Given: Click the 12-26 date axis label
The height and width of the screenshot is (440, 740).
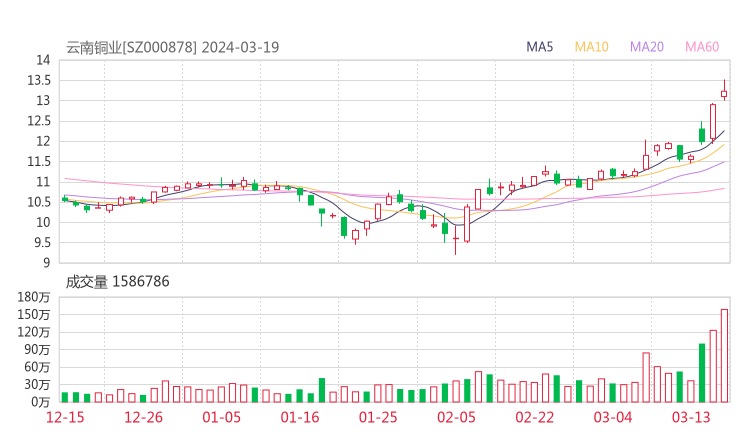Looking at the screenshot, I should [x=143, y=417].
